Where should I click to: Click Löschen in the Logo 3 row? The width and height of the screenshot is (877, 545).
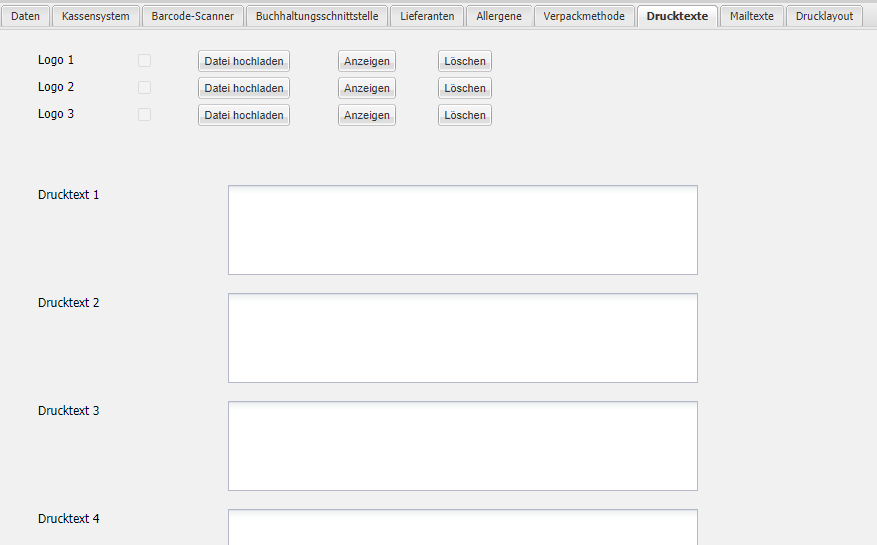click(465, 115)
